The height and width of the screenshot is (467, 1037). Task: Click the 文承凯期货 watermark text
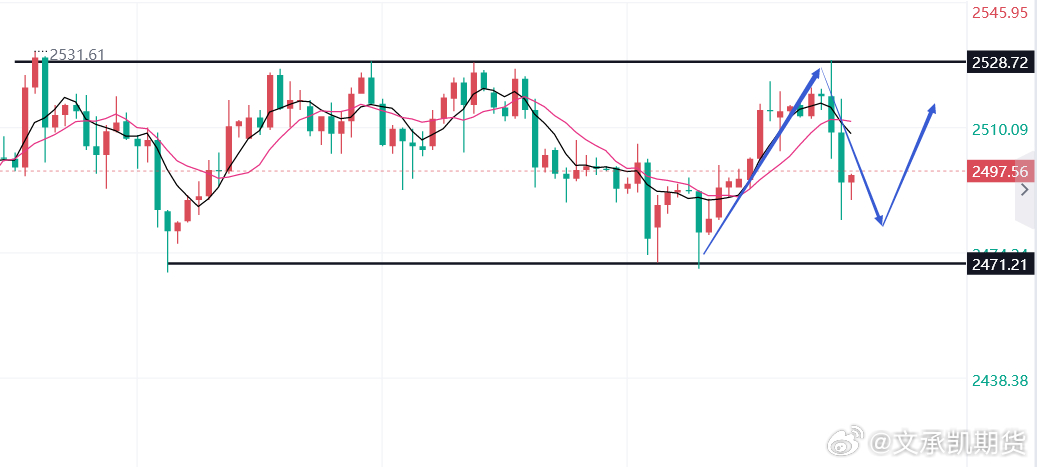pyautogui.click(x=949, y=442)
